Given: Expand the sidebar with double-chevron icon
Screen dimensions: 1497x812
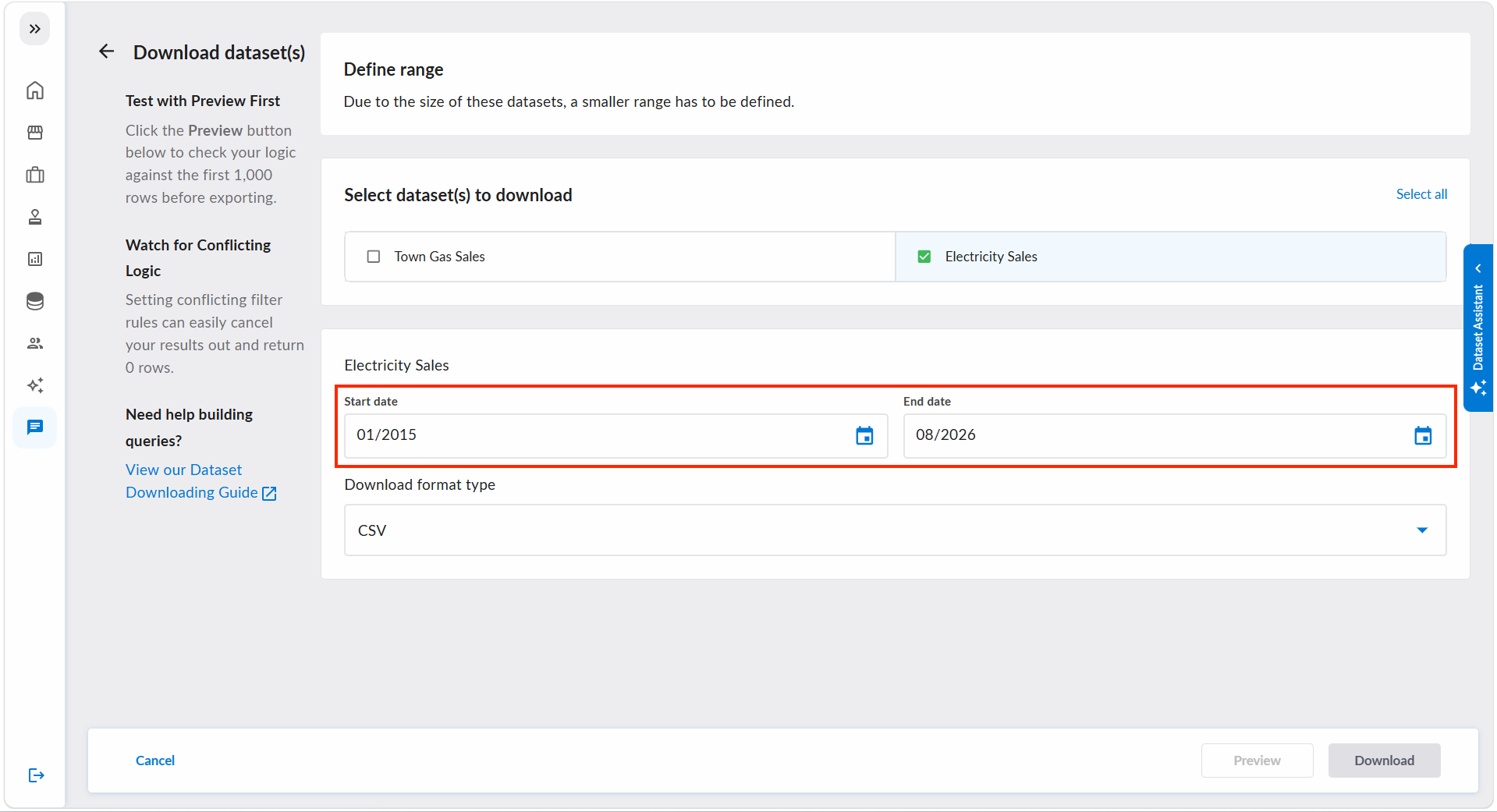Looking at the screenshot, I should point(34,29).
